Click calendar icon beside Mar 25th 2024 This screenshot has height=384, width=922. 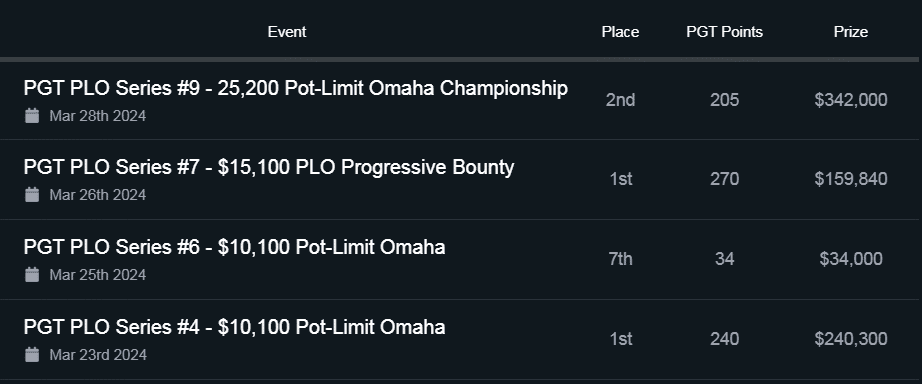32,275
